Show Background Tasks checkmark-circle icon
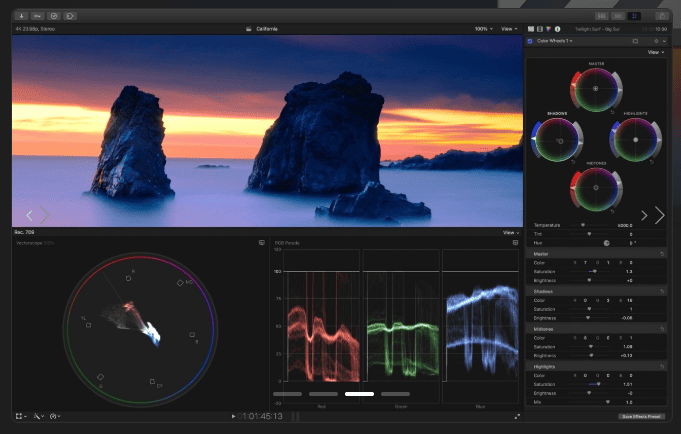The width and height of the screenshot is (681, 434). (x=54, y=16)
